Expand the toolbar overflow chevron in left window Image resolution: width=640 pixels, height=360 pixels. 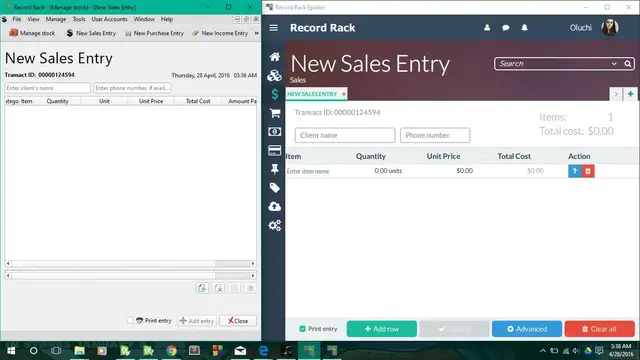256,33
